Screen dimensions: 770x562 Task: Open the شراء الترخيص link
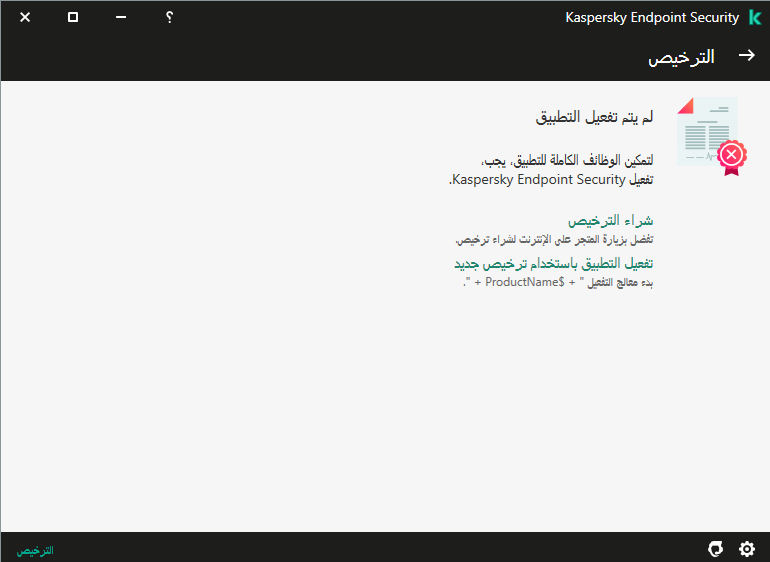coord(610,221)
